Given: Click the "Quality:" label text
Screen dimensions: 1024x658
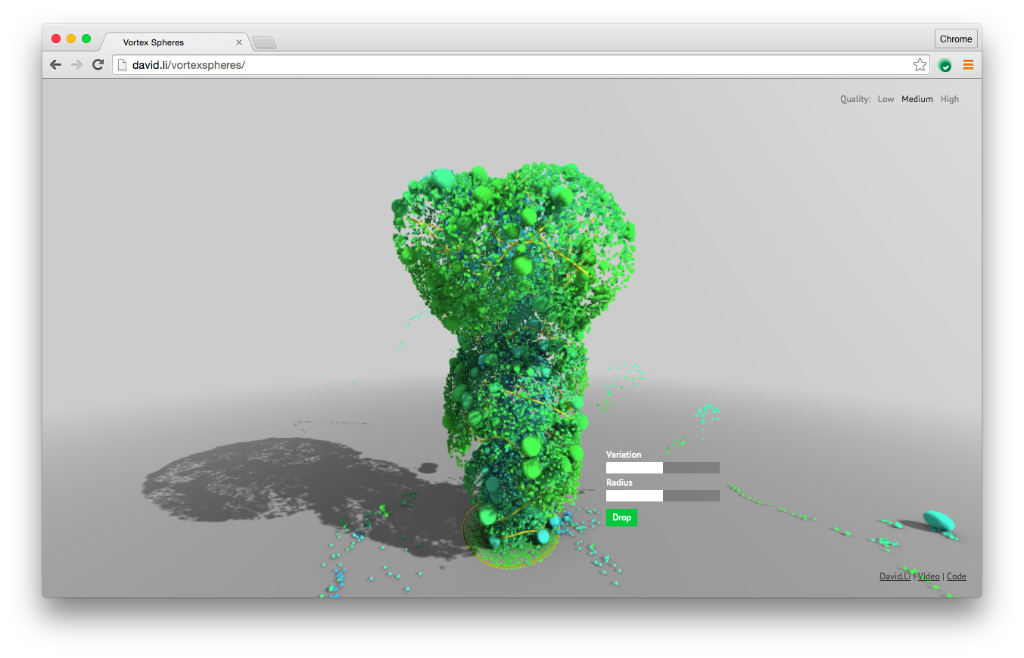Looking at the screenshot, I should (x=855, y=99).
